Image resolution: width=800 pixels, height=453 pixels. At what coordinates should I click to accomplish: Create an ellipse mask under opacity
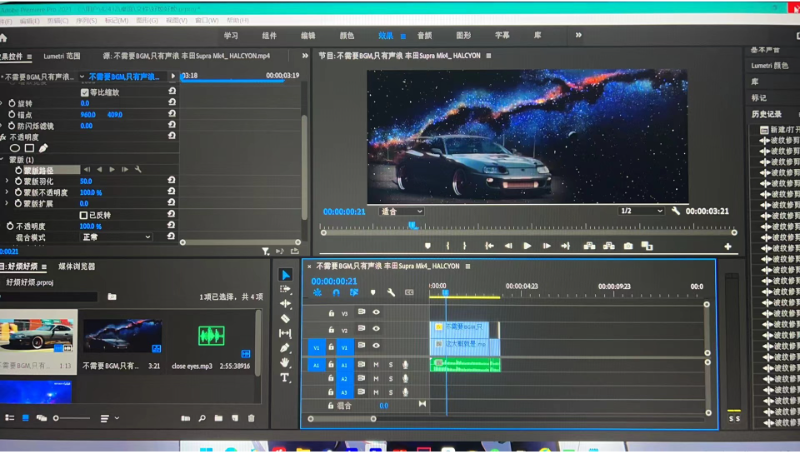(15, 148)
